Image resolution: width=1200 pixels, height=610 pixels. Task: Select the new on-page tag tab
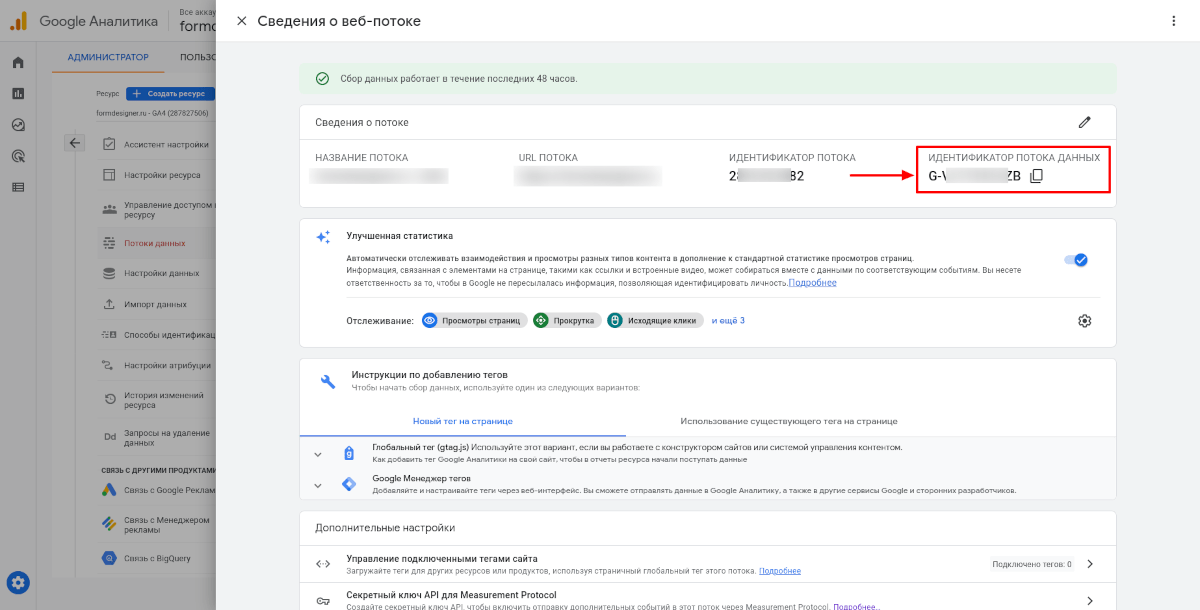click(x=462, y=421)
